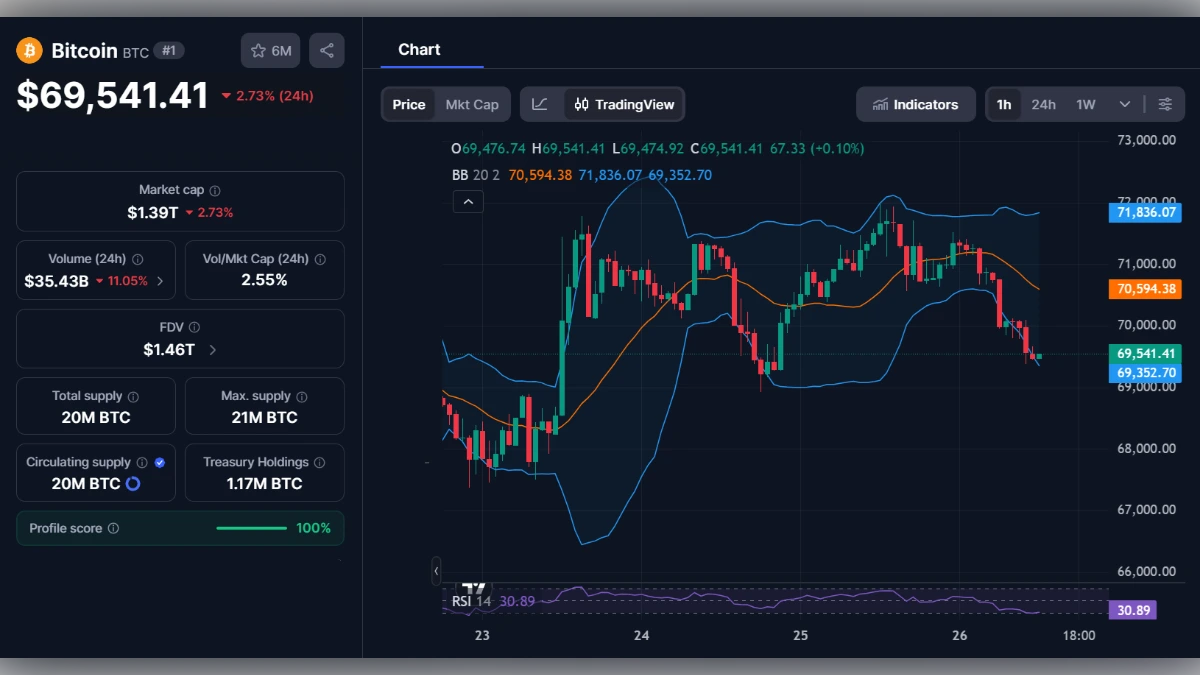Screen dimensions: 1200x675
Task: Select the line chart style icon
Action: point(540,103)
